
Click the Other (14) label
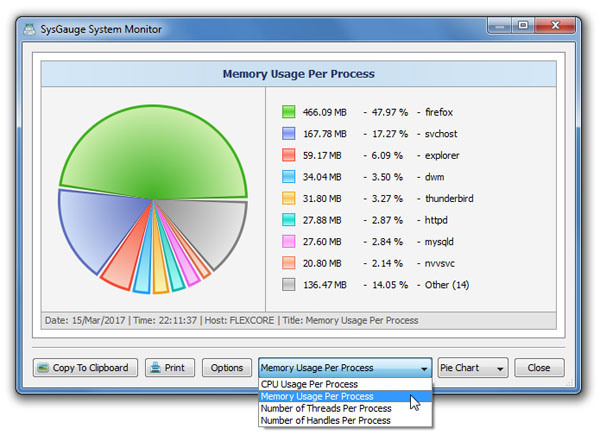point(447,285)
